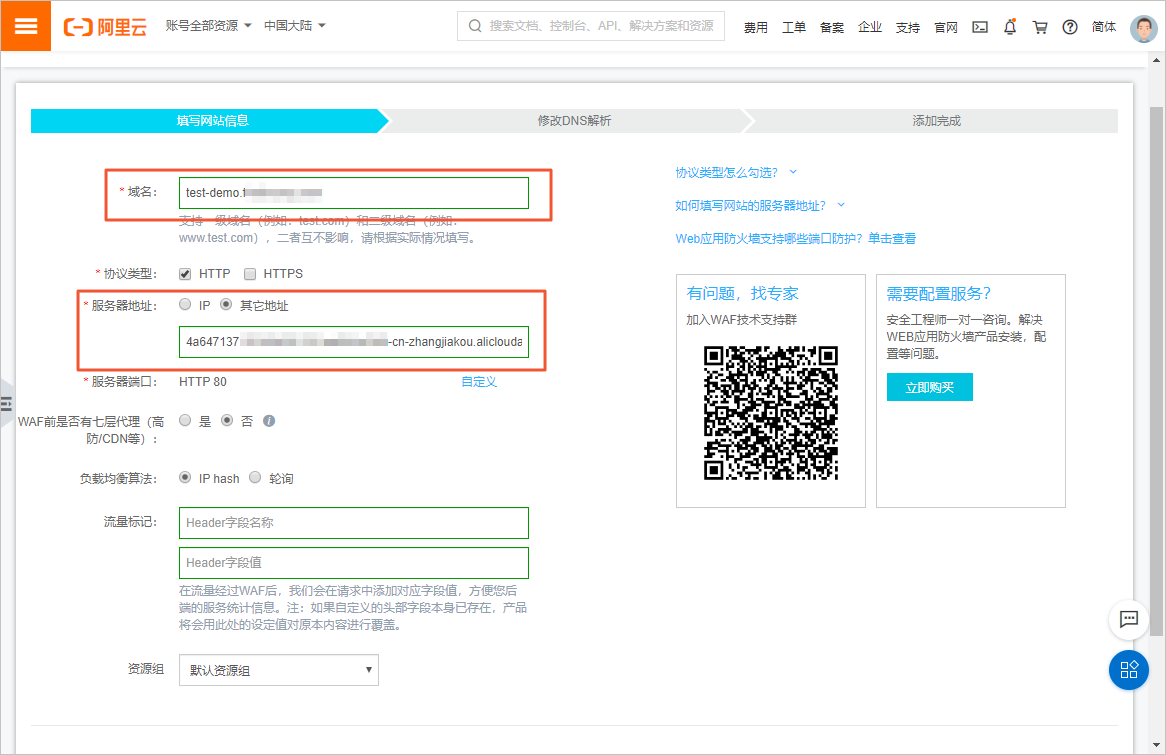Expand 协议类型怎么勾选 help question
1166x755 pixels.
click(735, 173)
